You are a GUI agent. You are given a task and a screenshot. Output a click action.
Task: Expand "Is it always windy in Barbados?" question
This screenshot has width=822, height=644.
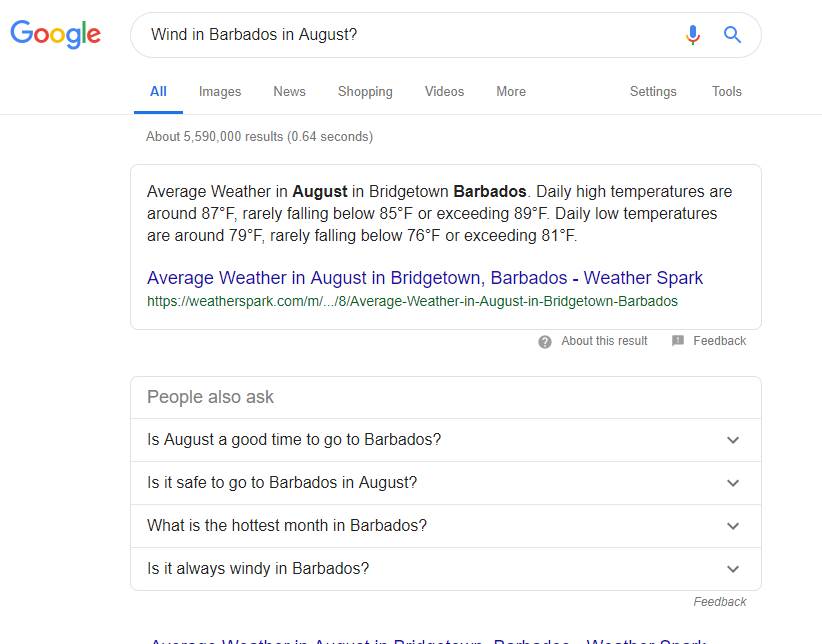click(732, 569)
